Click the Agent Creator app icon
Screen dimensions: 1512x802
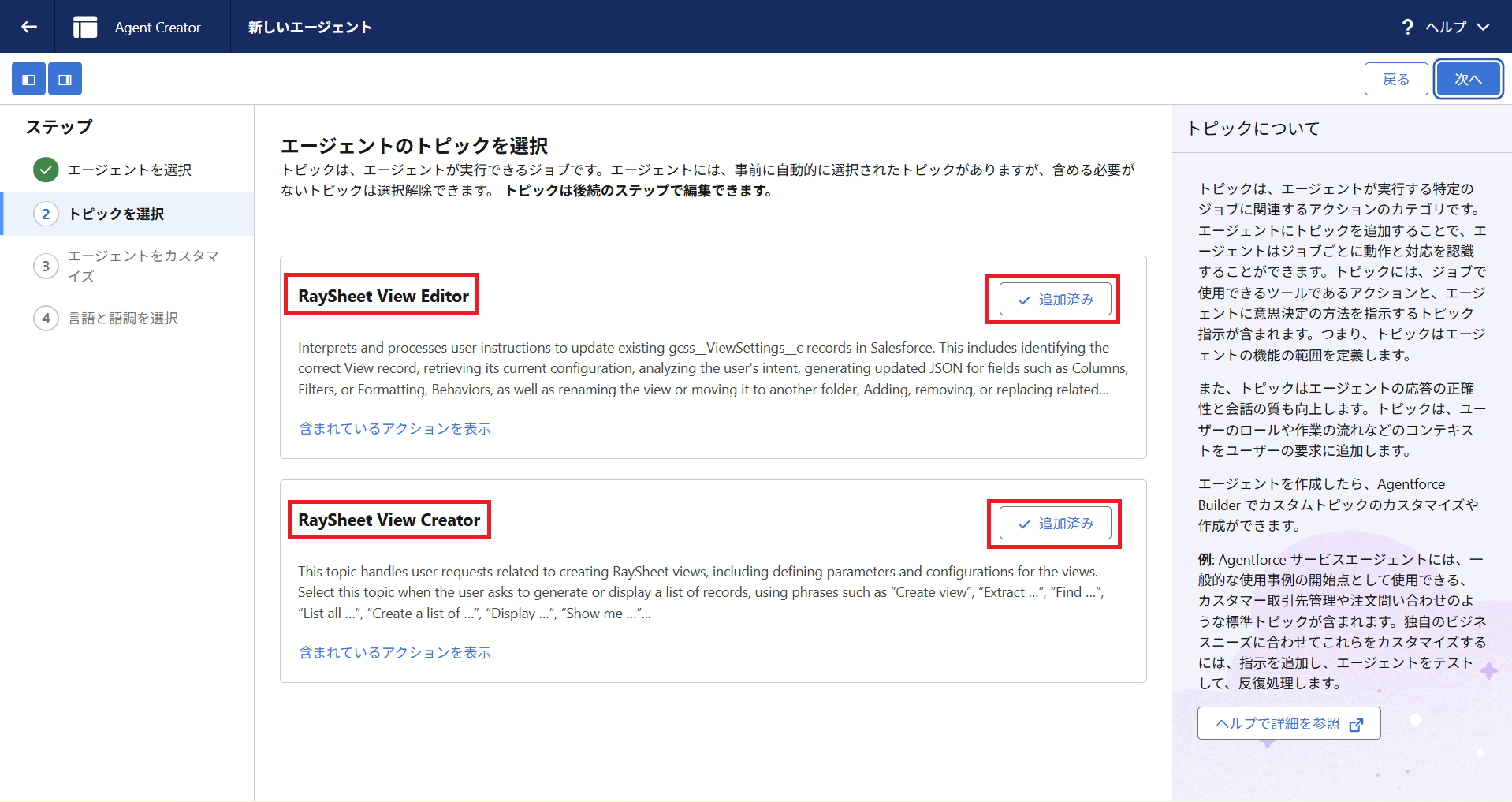click(85, 27)
